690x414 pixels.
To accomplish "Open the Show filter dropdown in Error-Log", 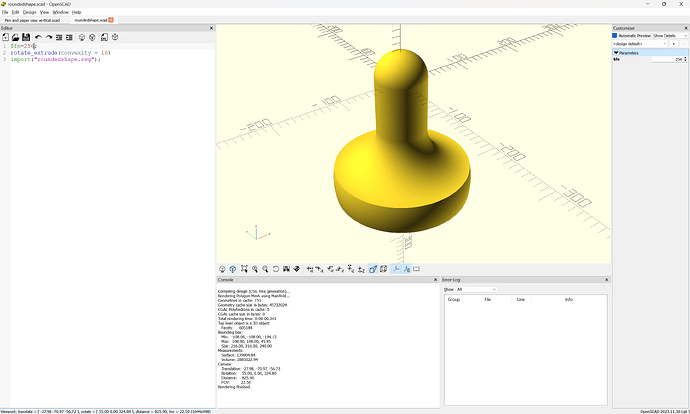I will pyautogui.click(x=477, y=289).
